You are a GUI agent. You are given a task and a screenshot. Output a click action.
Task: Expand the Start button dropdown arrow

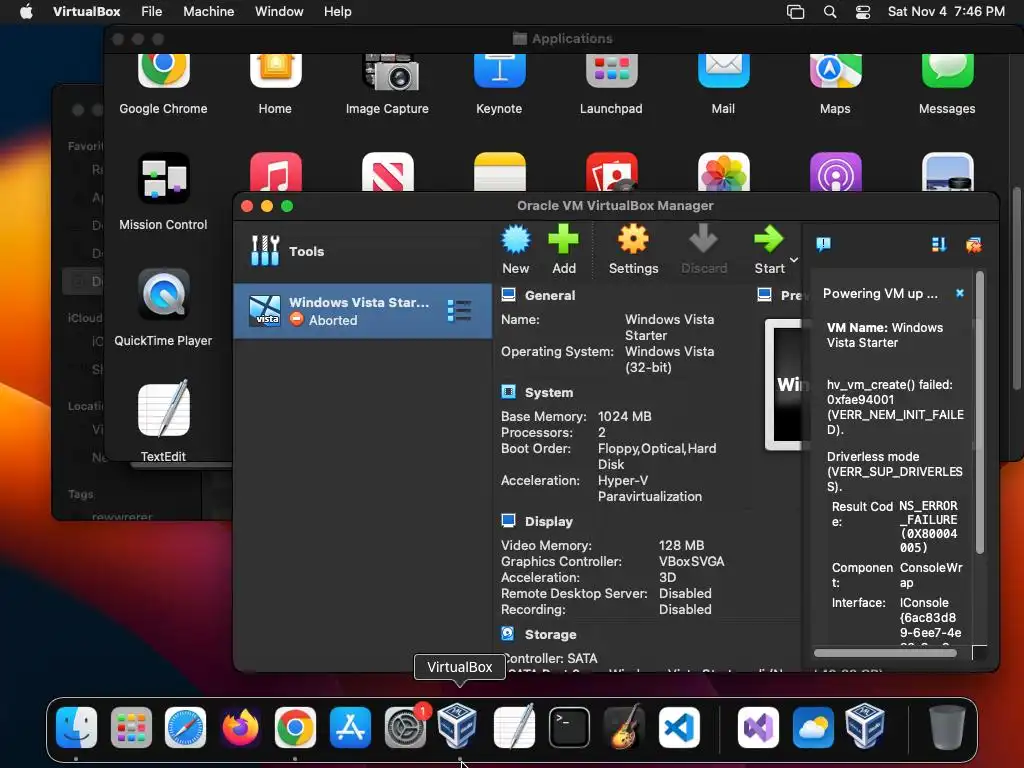pos(793,260)
